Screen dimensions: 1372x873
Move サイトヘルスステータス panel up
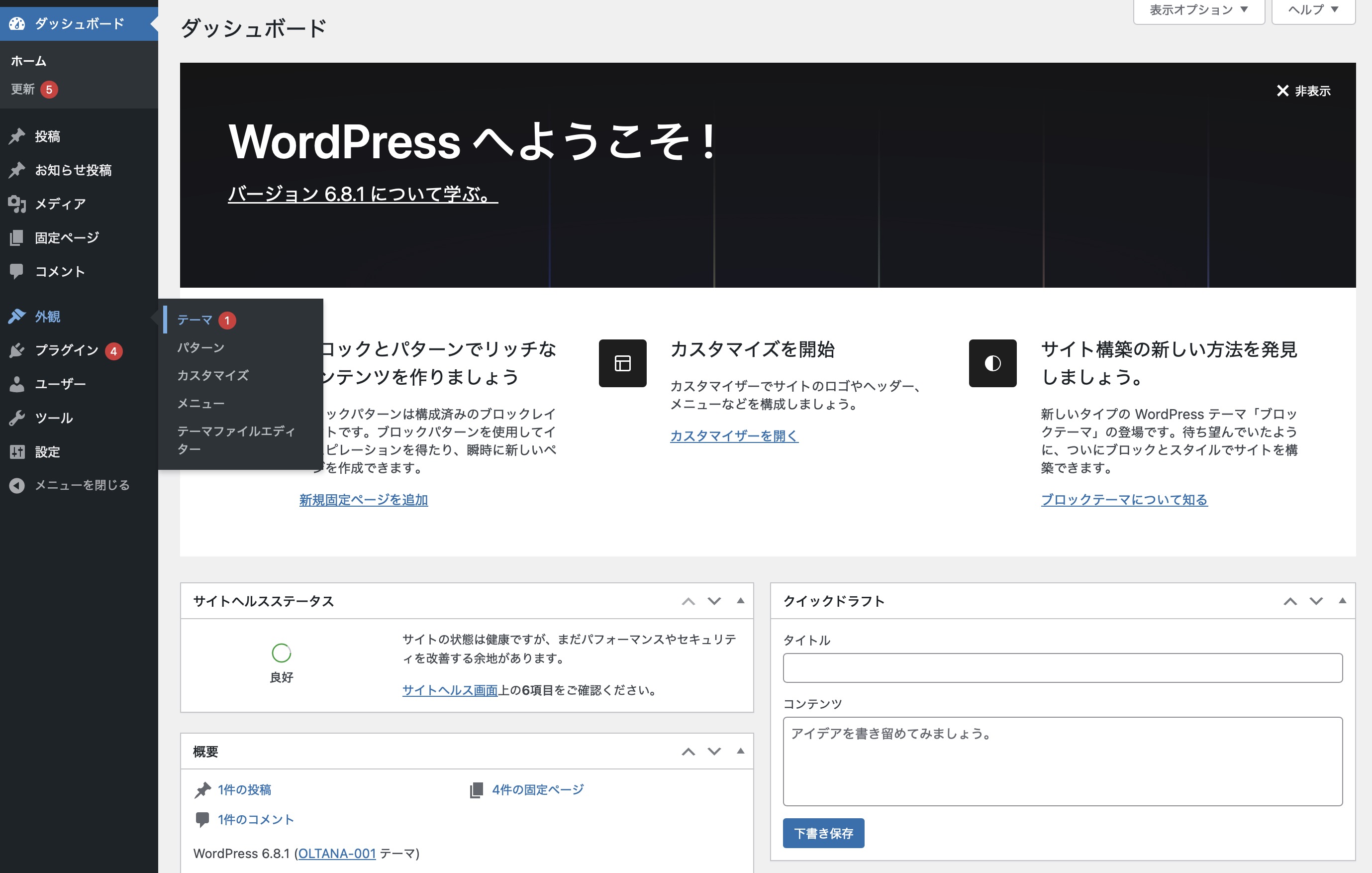688,601
